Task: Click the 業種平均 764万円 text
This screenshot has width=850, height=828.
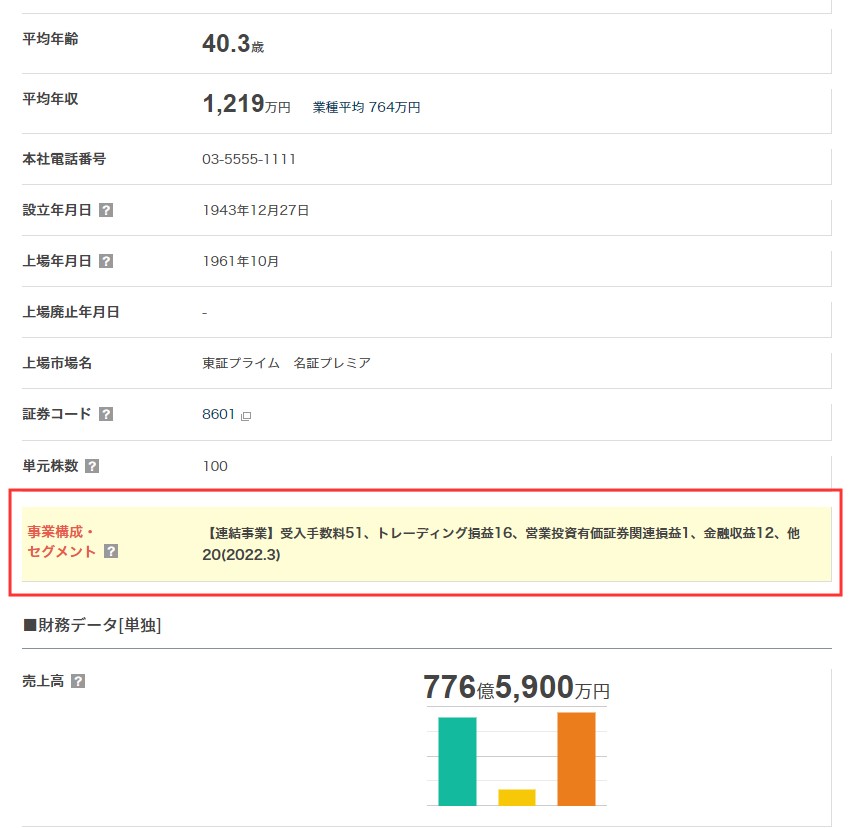Action: [366, 107]
